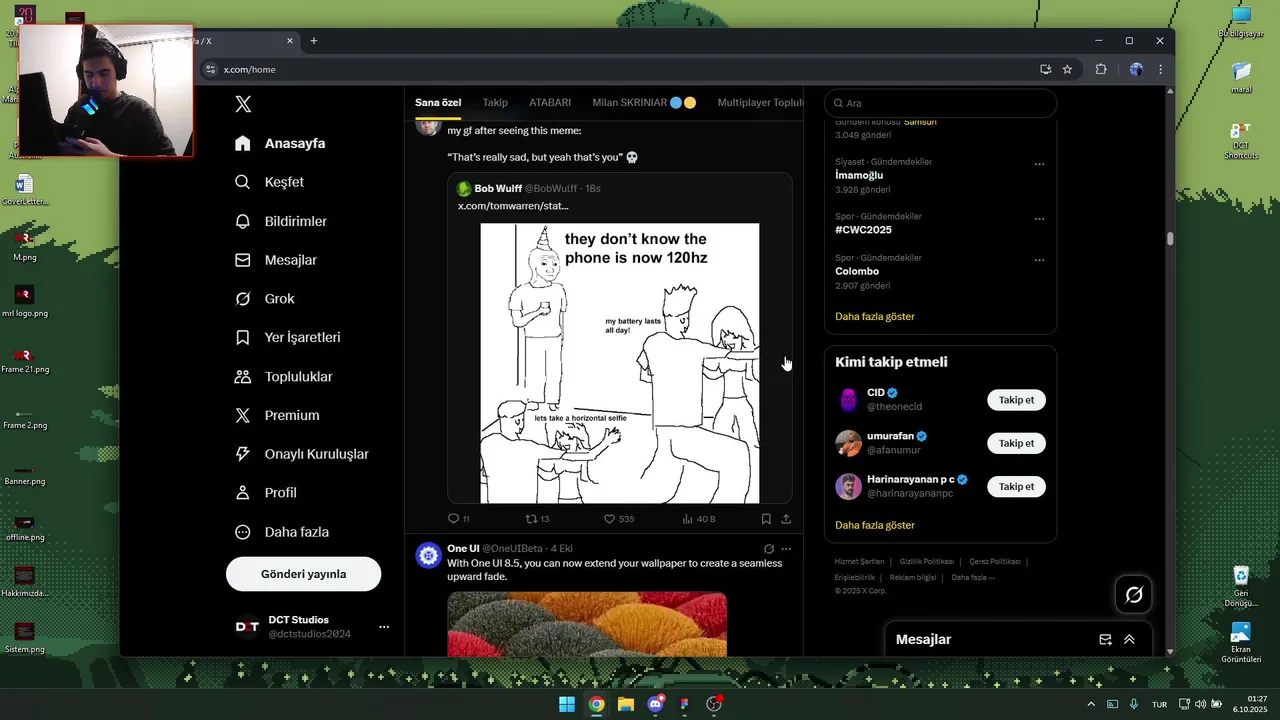The height and width of the screenshot is (720, 1280).
Task: Open the 120hz meme image
Action: pos(620,363)
